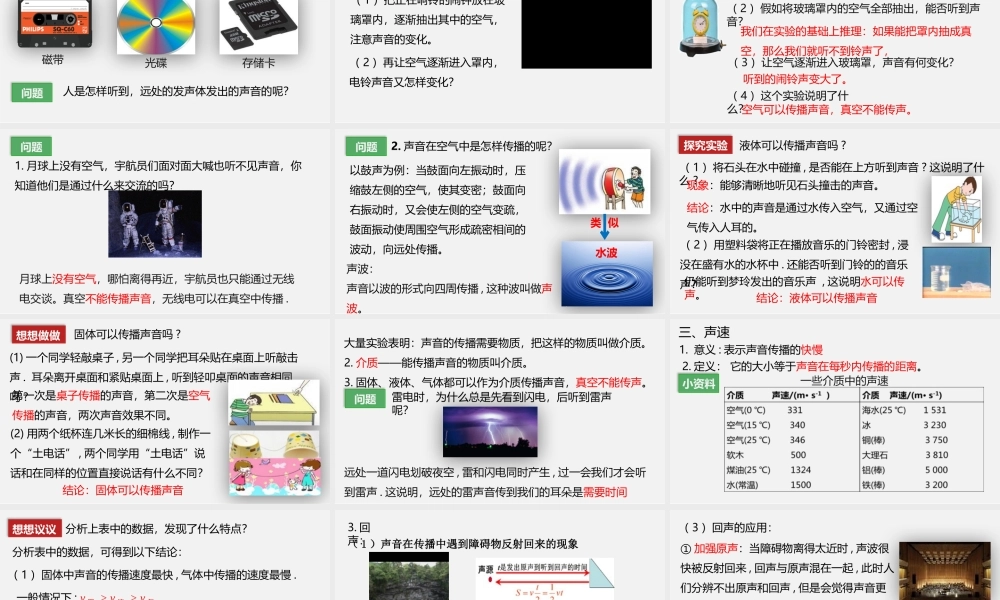
Task: Click the question 液体可以传播声音吗？
Action: [x=793, y=145]
